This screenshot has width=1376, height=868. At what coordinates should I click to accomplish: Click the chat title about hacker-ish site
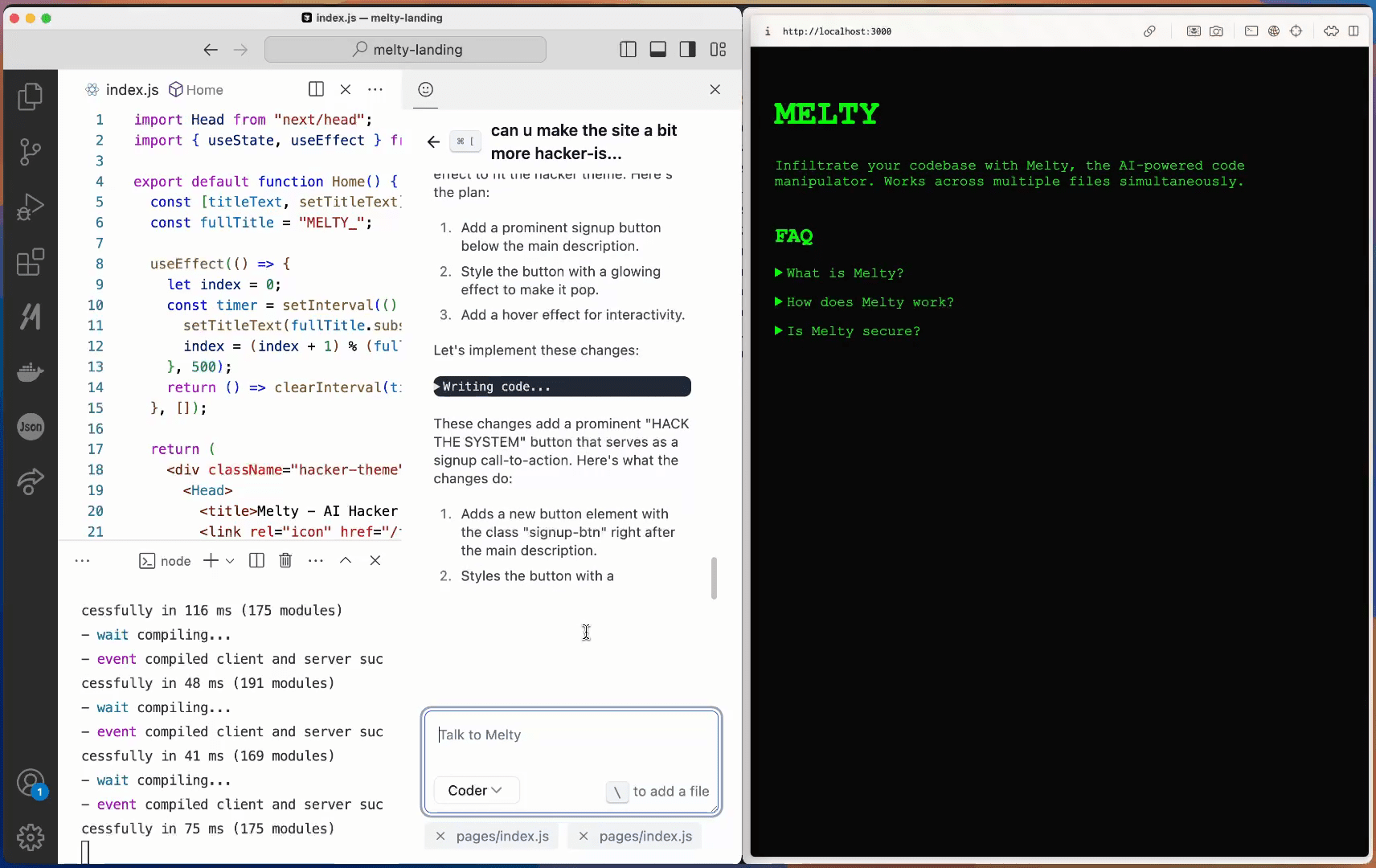pyautogui.click(x=584, y=142)
